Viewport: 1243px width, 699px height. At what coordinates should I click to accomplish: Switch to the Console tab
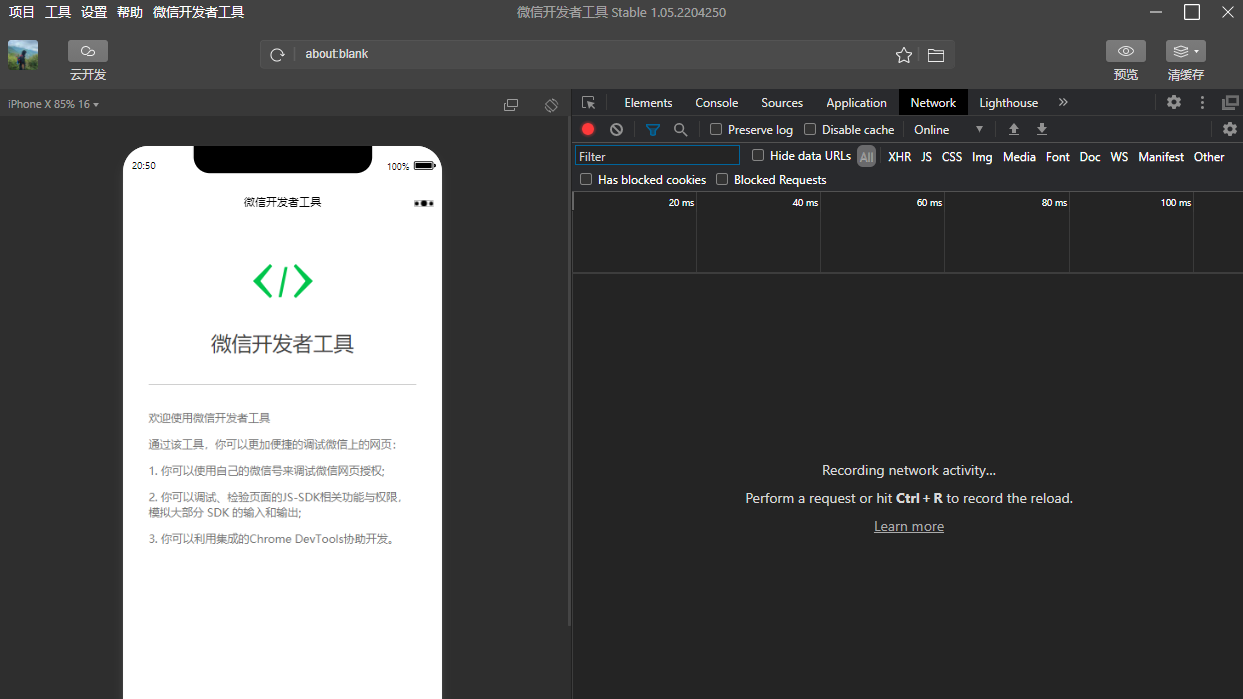click(716, 102)
